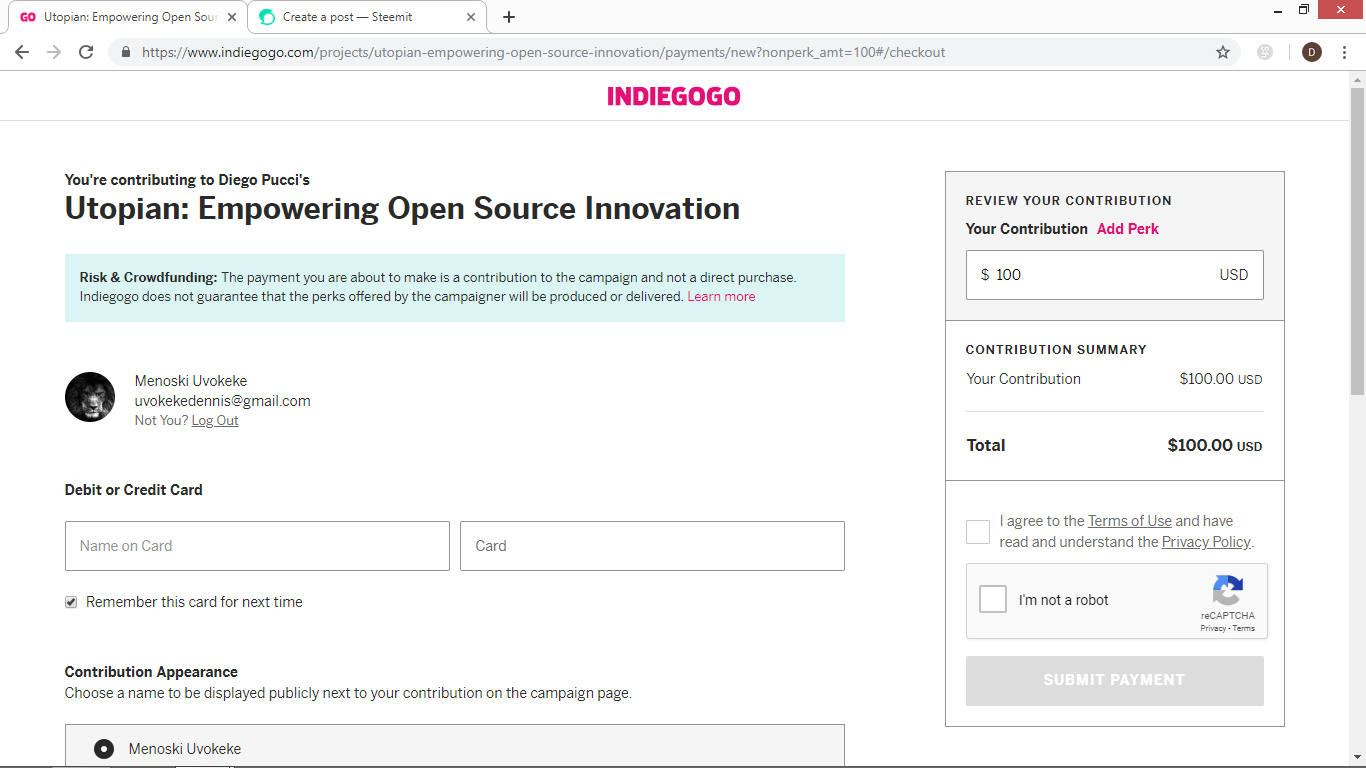This screenshot has height=768, width=1366.
Task: Open the Privacy Policy link
Action: (x=1206, y=542)
